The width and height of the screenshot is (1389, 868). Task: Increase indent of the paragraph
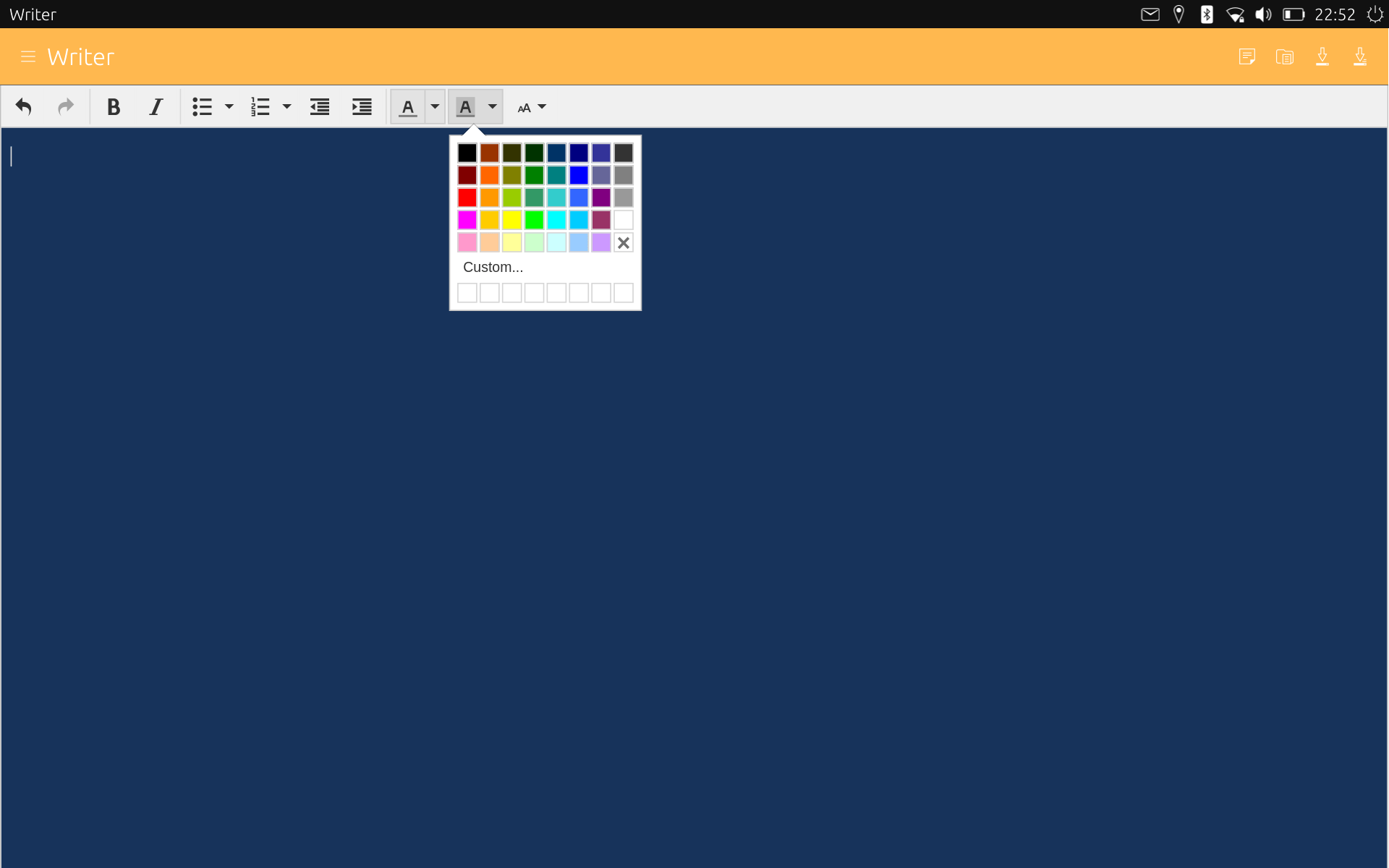click(x=362, y=107)
